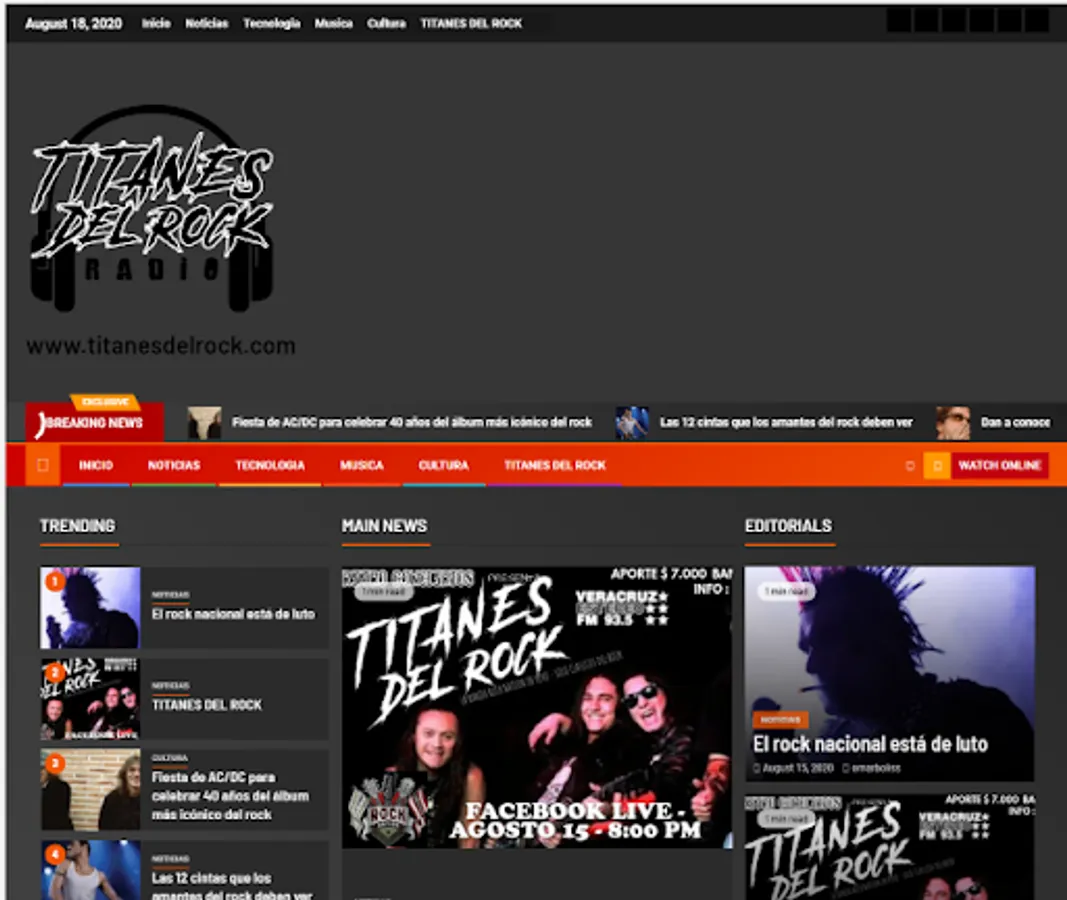
Task: Open TITANES DEL ROCK in the top dark bar
Action: pyautogui.click(x=471, y=23)
